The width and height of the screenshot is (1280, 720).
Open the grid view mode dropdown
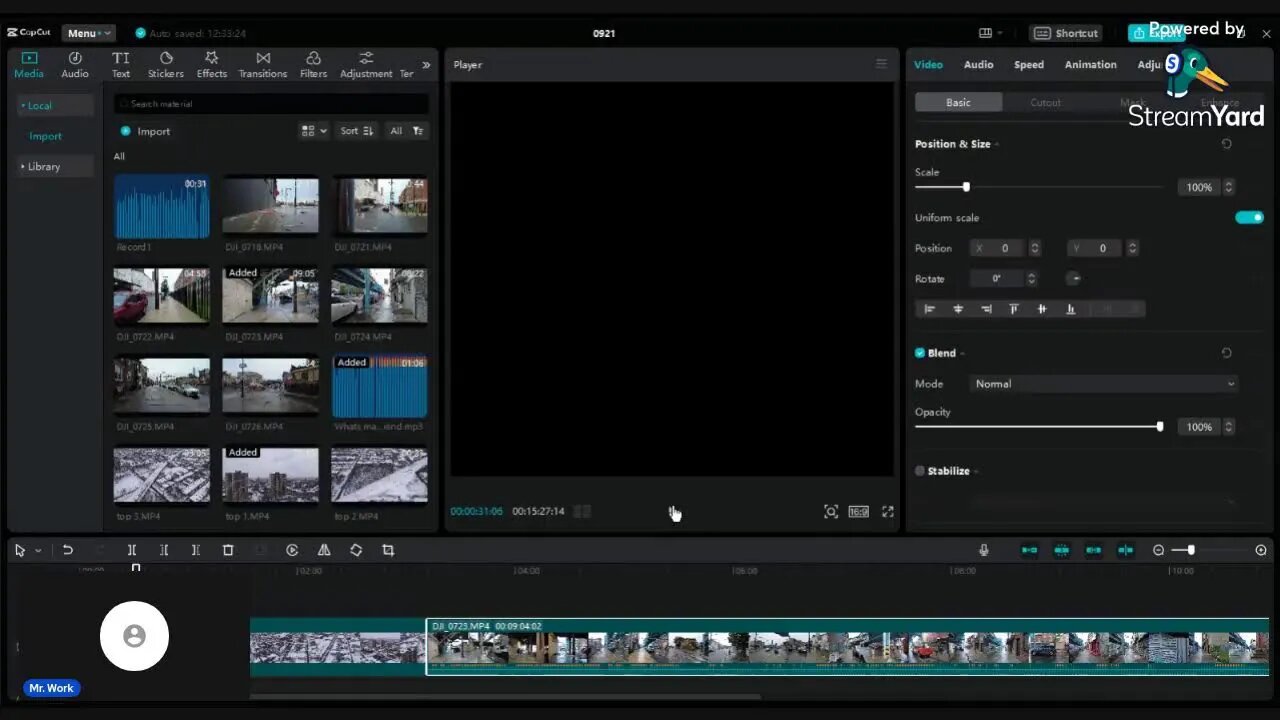(x=313, y=131)
